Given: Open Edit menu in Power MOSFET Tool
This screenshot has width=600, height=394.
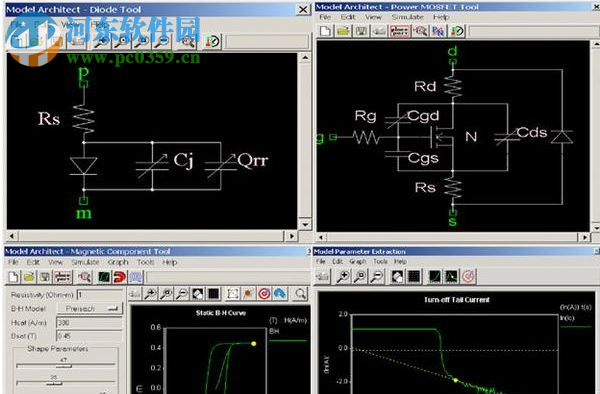Looking at the screenshot, I should click(348, 17).
